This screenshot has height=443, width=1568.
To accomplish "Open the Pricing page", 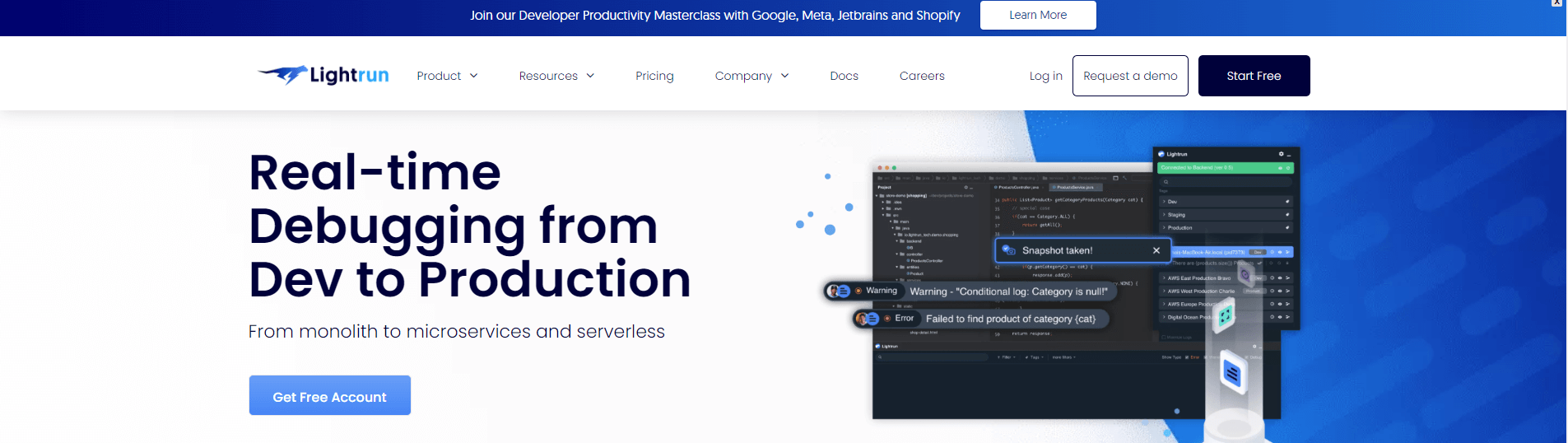I will [654, 76].
